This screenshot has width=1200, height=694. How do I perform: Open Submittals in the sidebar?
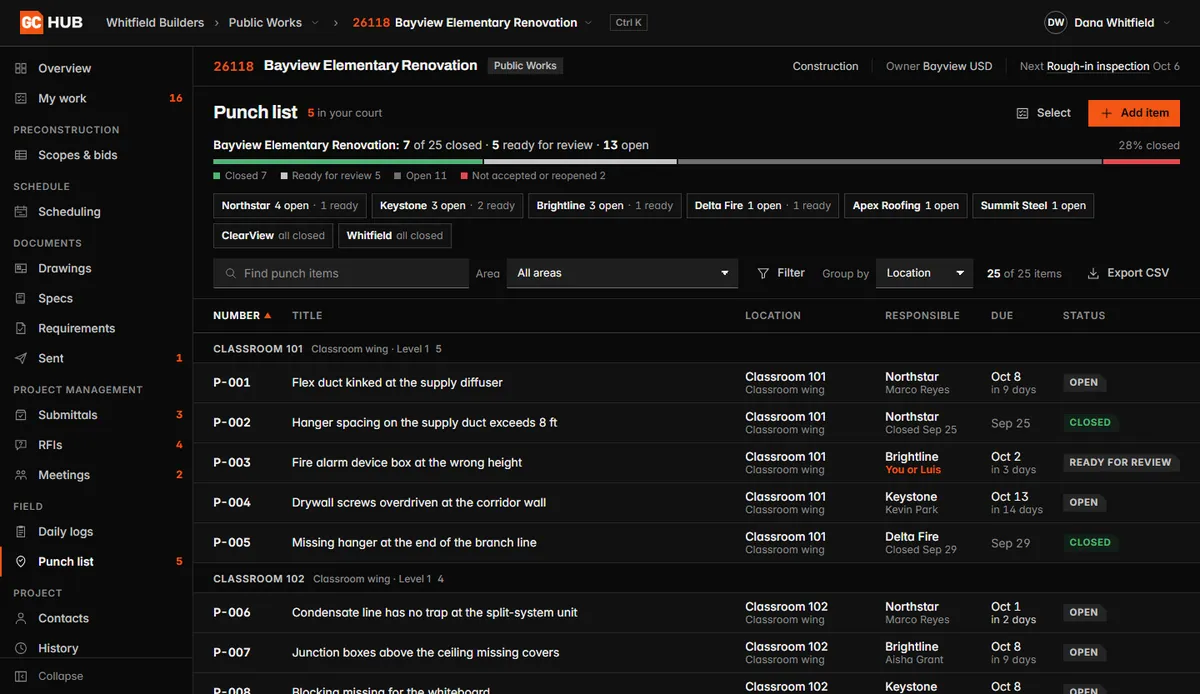[96, 415]
